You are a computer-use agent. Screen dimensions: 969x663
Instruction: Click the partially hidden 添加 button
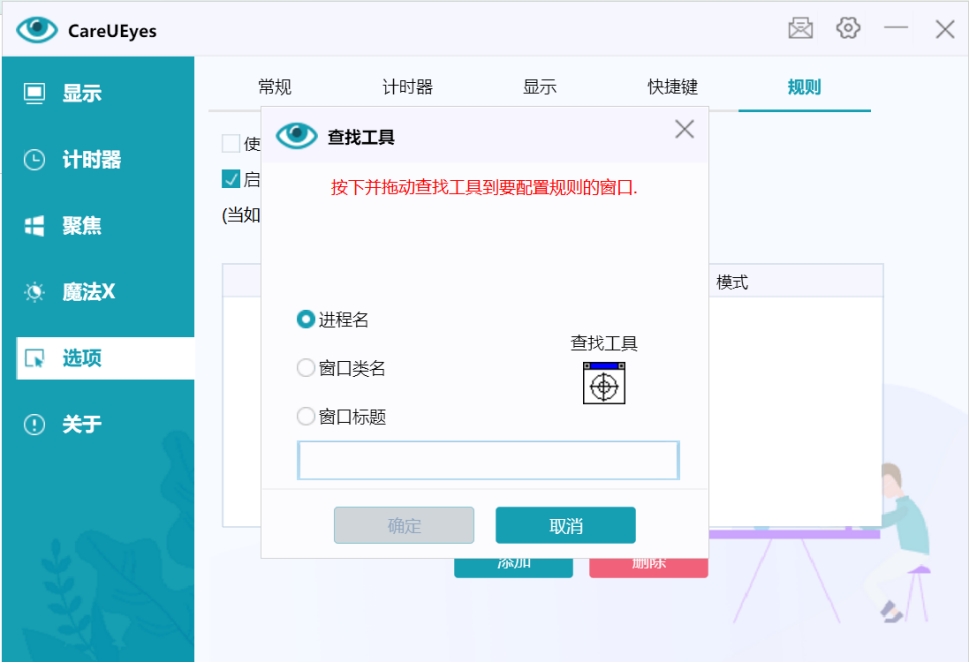point(513,568)
